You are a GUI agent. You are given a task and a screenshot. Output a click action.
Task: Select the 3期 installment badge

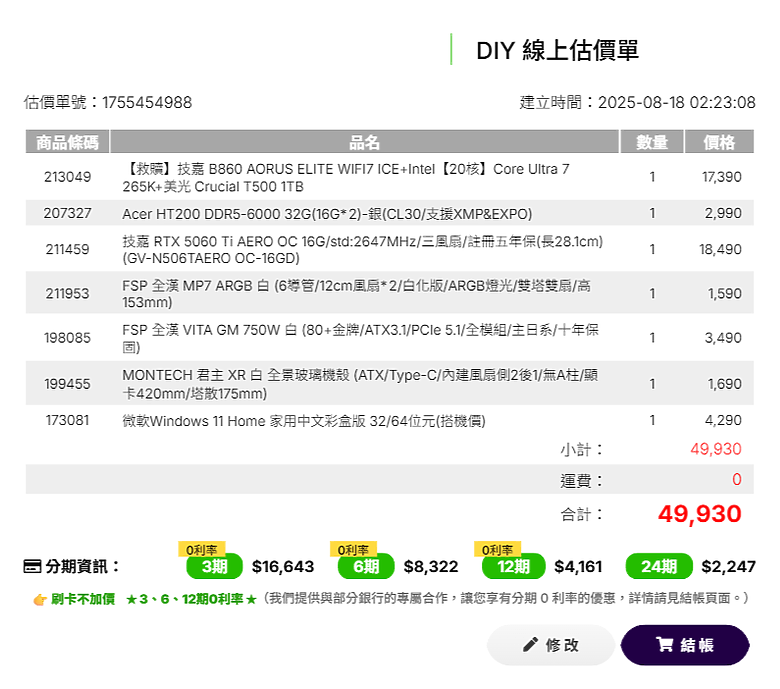pyautogui.click(x=214, y=566)
